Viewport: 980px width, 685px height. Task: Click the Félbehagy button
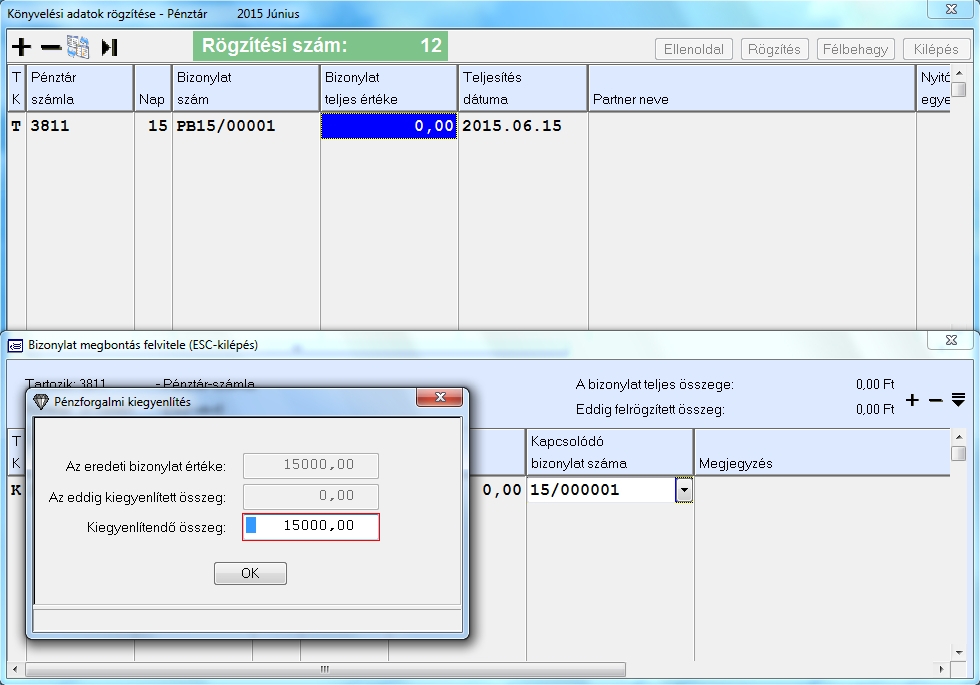(855, 49)
